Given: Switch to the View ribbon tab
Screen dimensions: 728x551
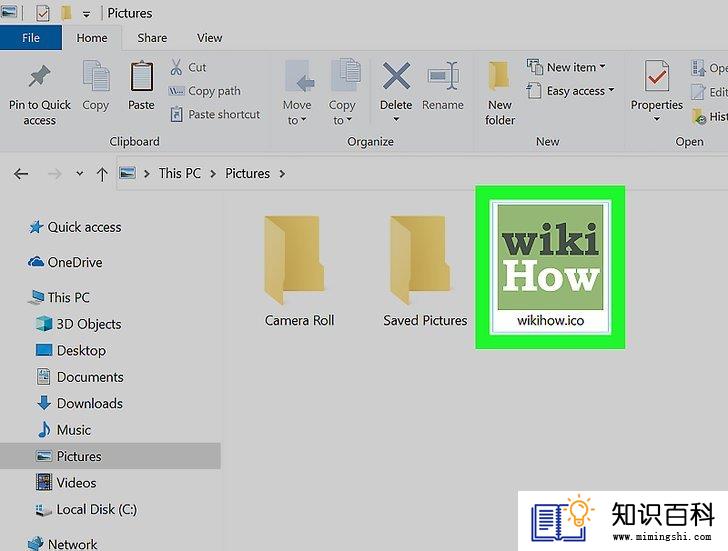Looking at the screenshot, I should (209, 38).
